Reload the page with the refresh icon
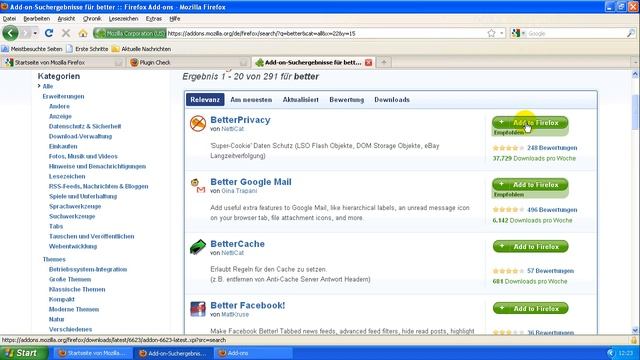This screenshot has height=360, width=640. tap(49, 33)
